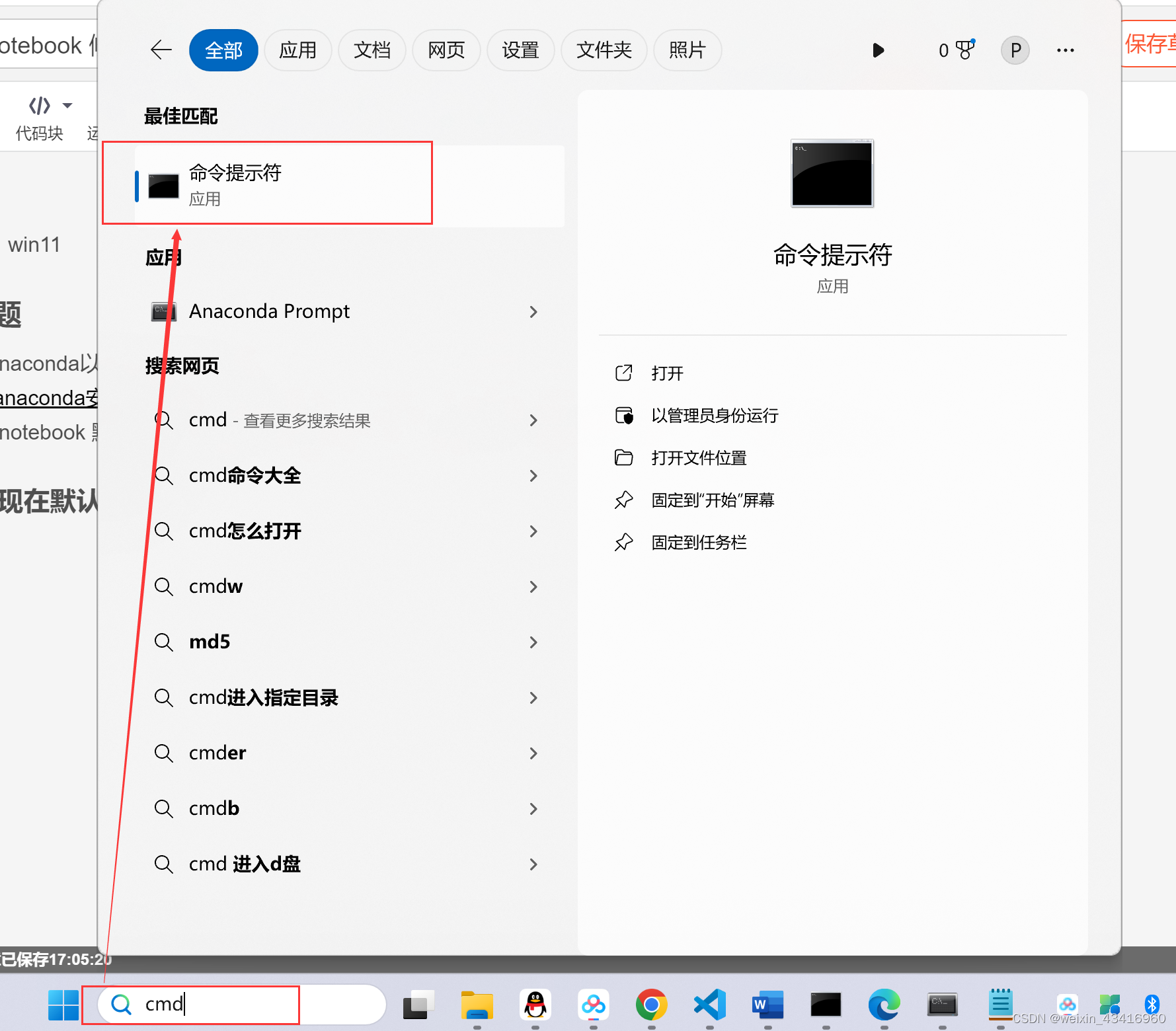Open Task View on the taskbar
Viewport: 1176px width, 1031px height.
[418, 1005]
